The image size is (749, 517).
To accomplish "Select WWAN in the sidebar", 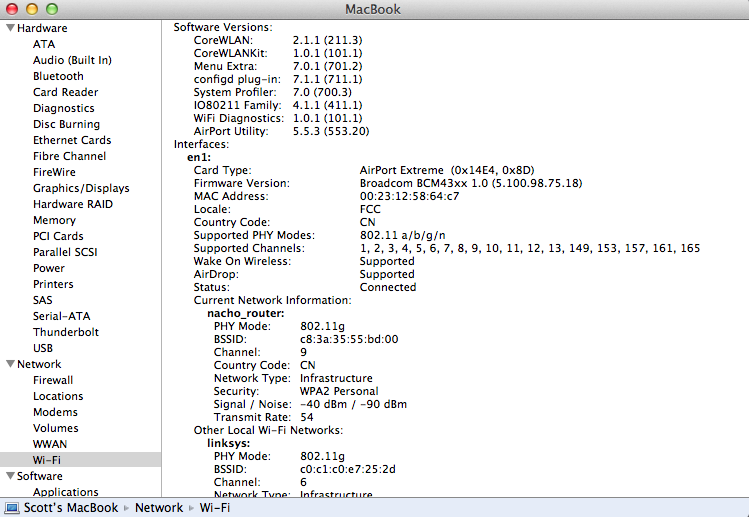I will click(50, 444).
